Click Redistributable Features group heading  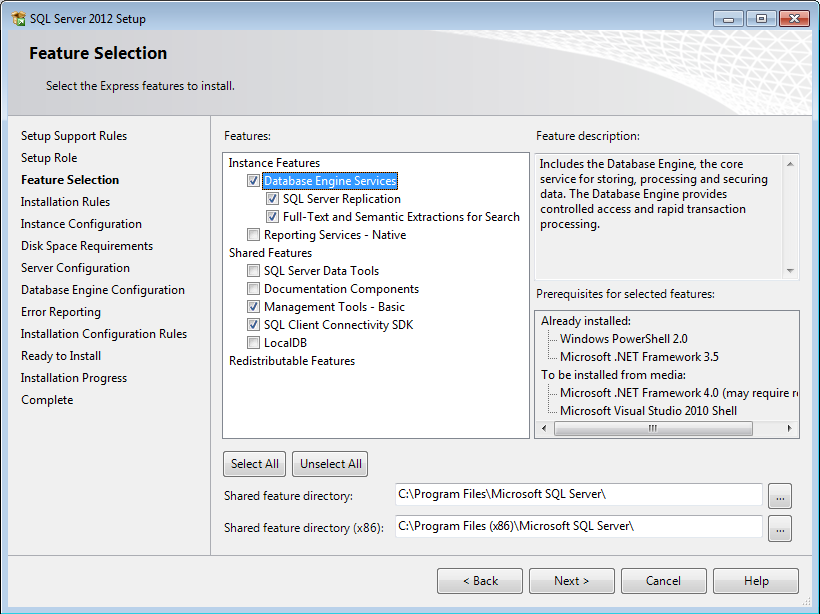pyautogui.click(x=292, y=361)
